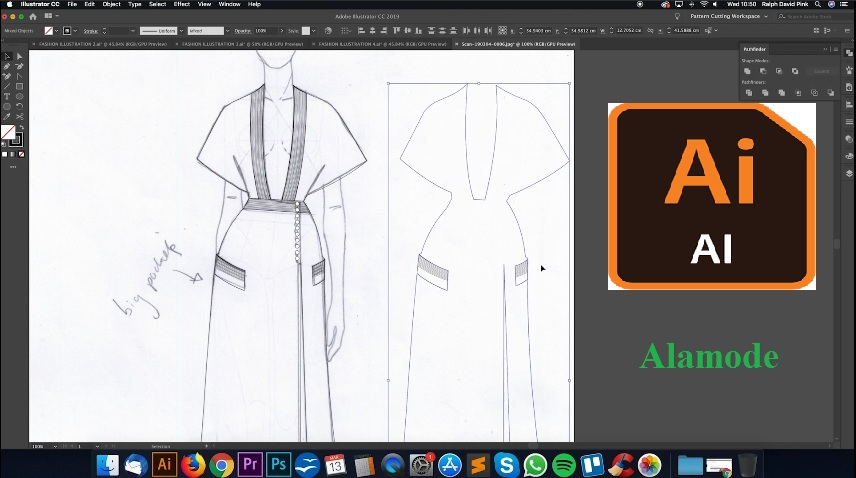This screenshot has height=478, width=856.
Task: Apply the Divide pathfinder
Action: (x=747, y=93)
